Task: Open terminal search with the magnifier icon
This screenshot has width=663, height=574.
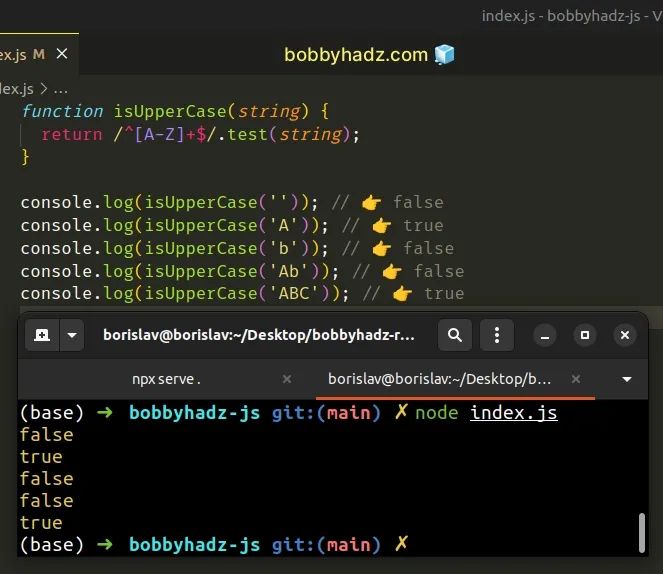Action: (x=455, y=335)
